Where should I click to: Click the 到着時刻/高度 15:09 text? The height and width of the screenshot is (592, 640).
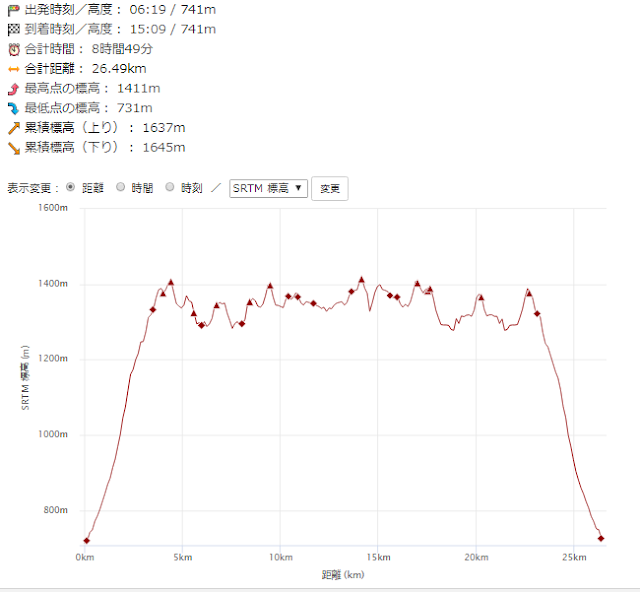(120, 29)
